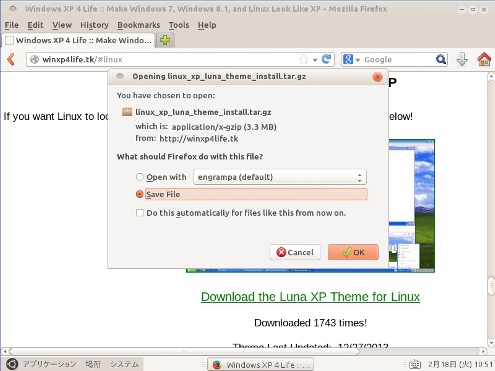Screen dimensions: 495x371
Task: Open the Help menu
Action: pyautogui.click(x=207, y=25)
